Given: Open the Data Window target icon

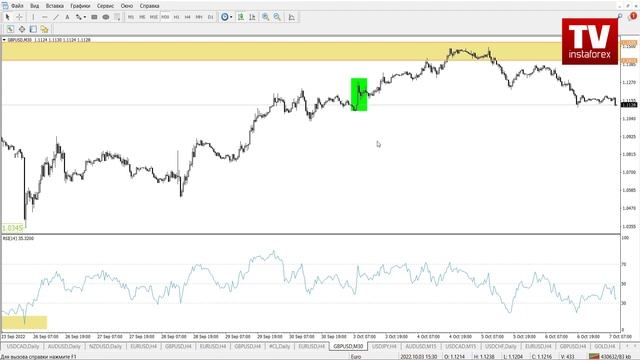Looking at the screenshot, I should coord(22,29).
